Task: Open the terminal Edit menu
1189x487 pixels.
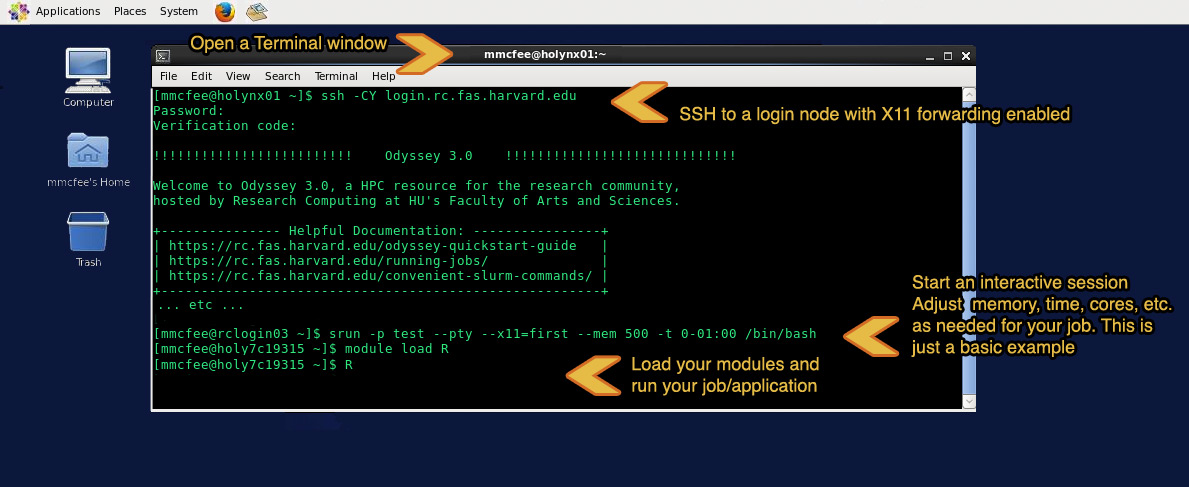Action: pos(201,76)
